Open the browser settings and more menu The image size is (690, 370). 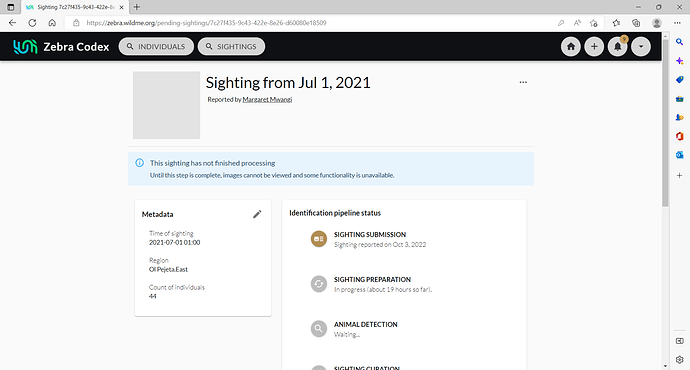(677, 23)
